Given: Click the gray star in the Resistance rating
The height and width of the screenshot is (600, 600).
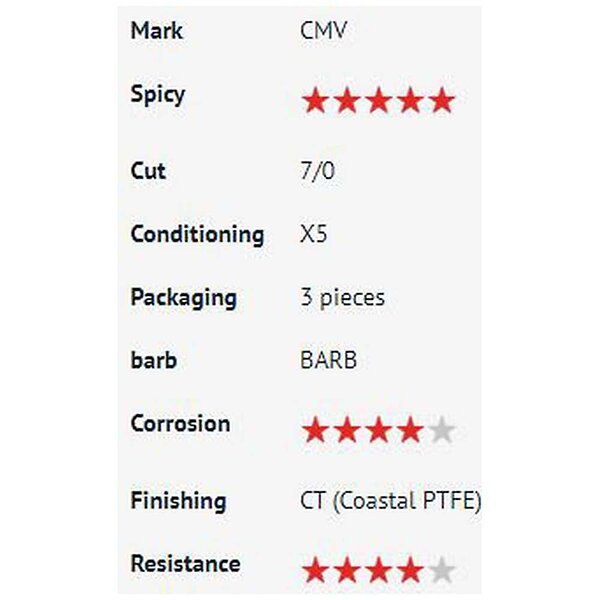Looking at the screenshot, I should [x=441, y=571].
